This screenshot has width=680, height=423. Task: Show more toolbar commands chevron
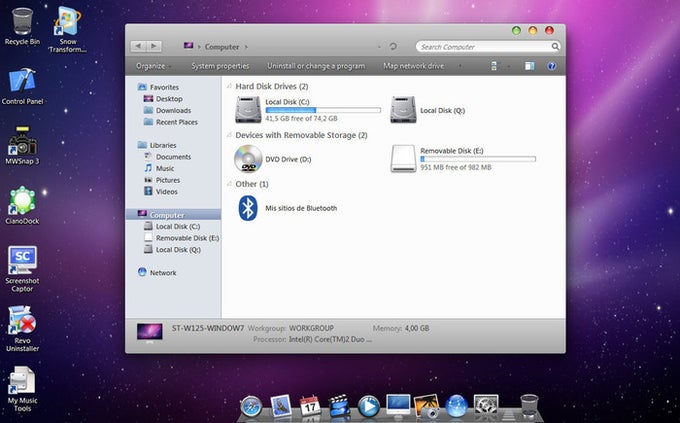point(460,66)
